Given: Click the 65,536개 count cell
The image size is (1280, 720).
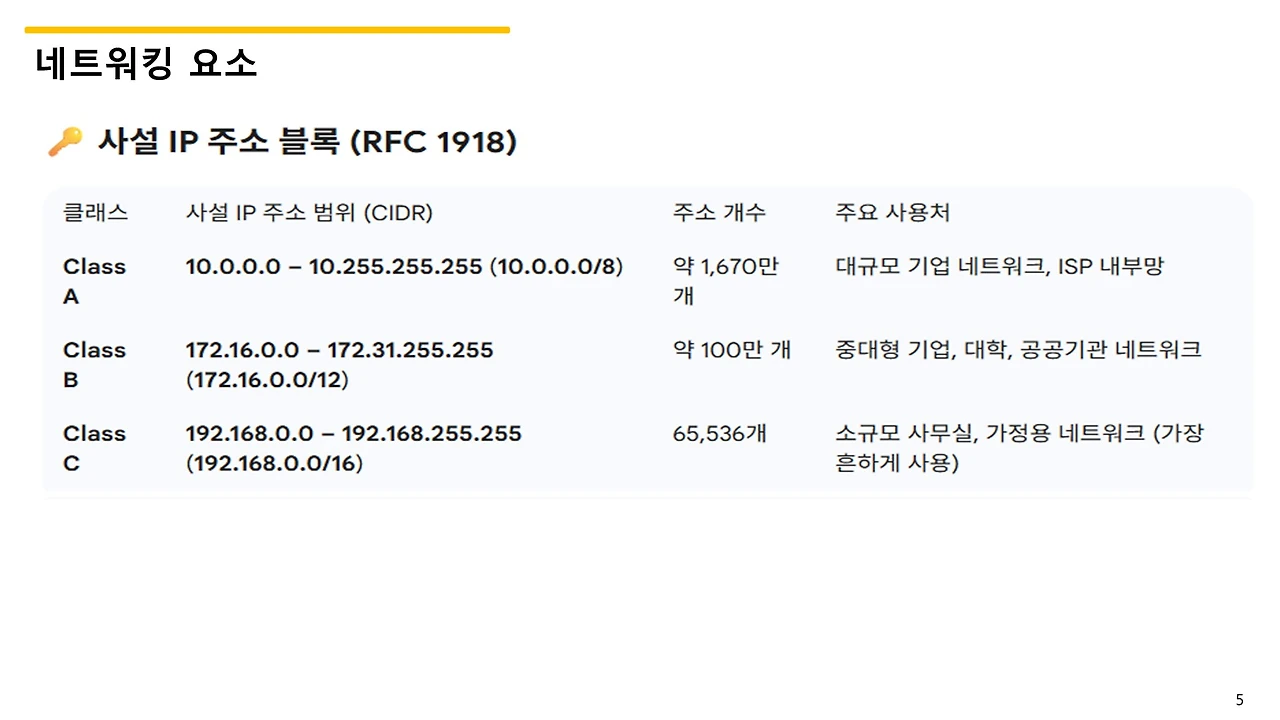Looking at the screenshot, I should [720, 434].
